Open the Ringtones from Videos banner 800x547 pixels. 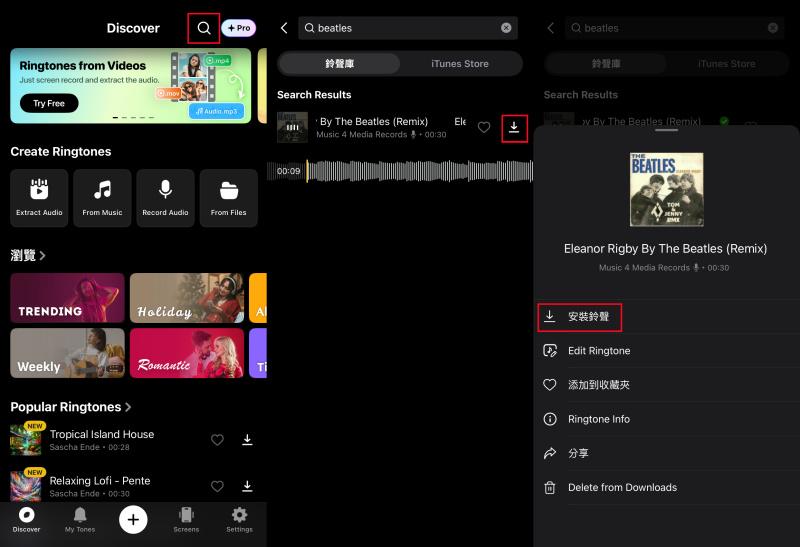(131, 86)
